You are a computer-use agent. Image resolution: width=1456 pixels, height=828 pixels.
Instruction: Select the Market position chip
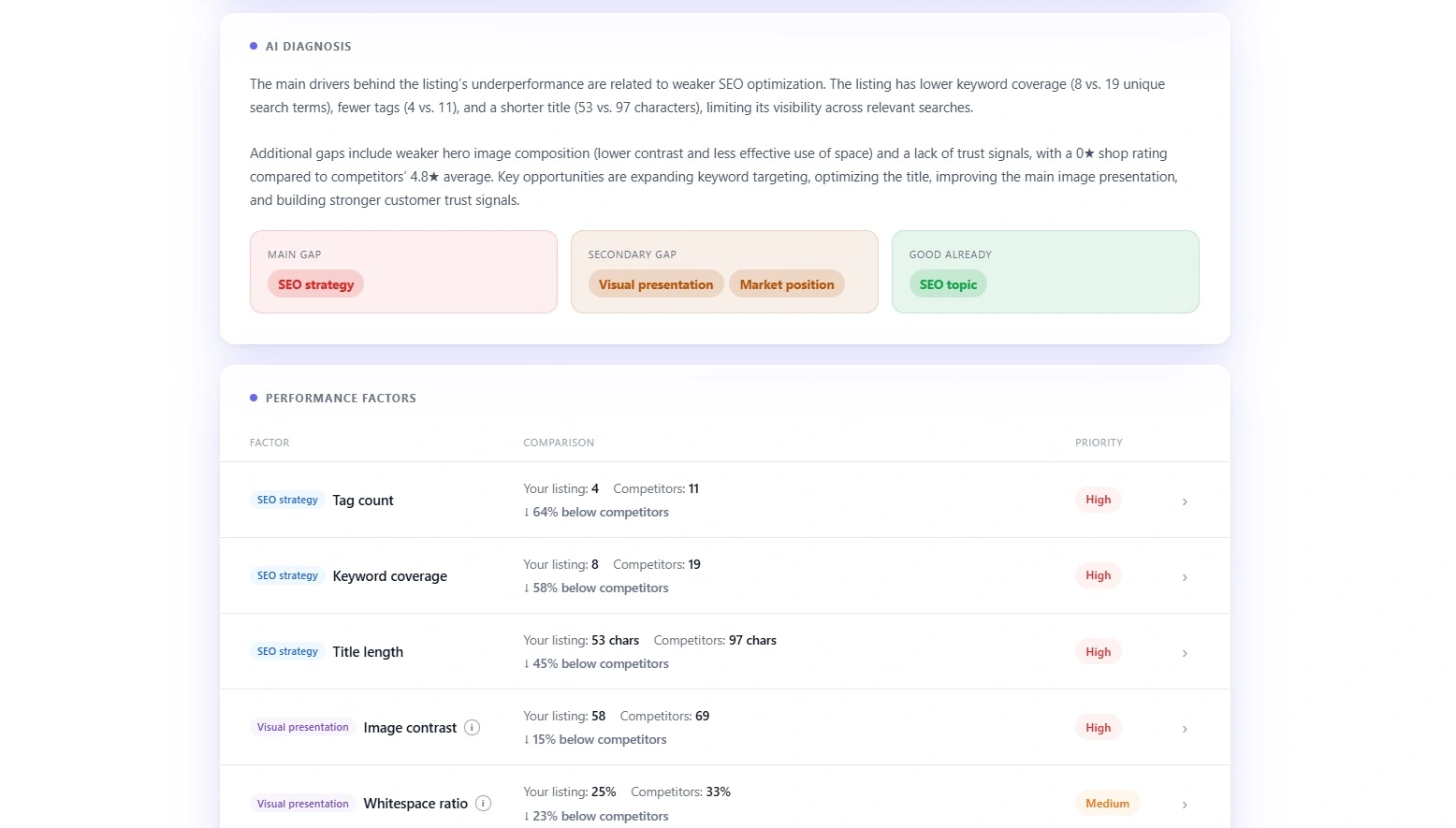[787, 284]
